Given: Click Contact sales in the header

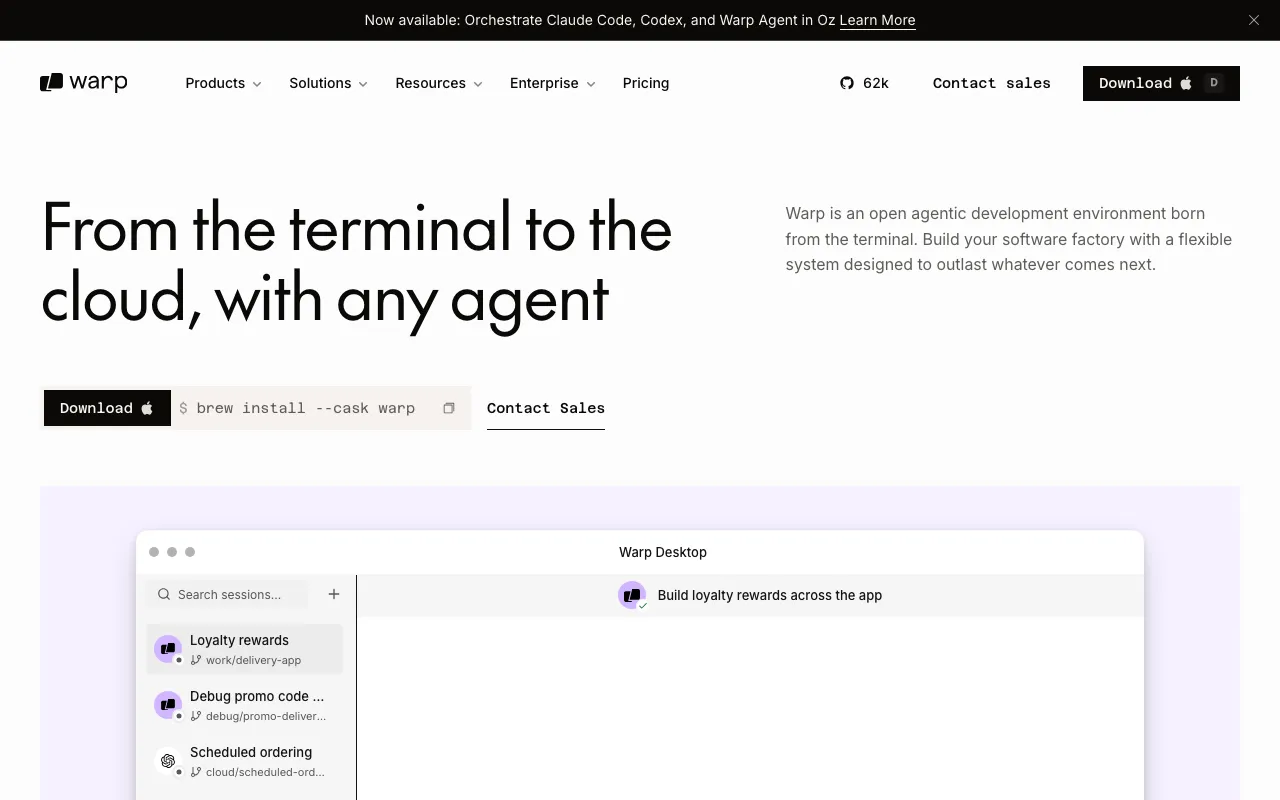Looking at the screenshot, I should coord(992,83).
